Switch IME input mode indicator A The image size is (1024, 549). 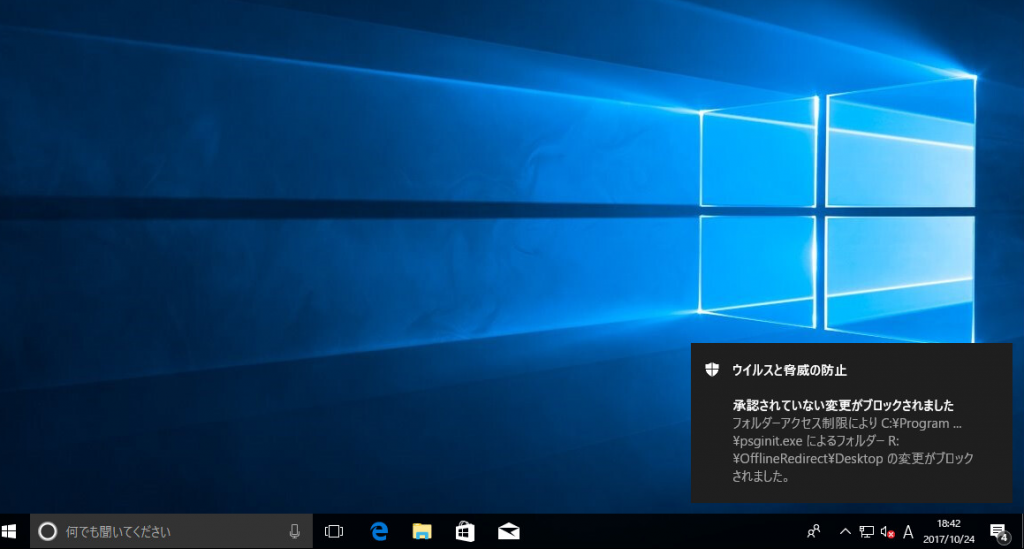(908, 532)
